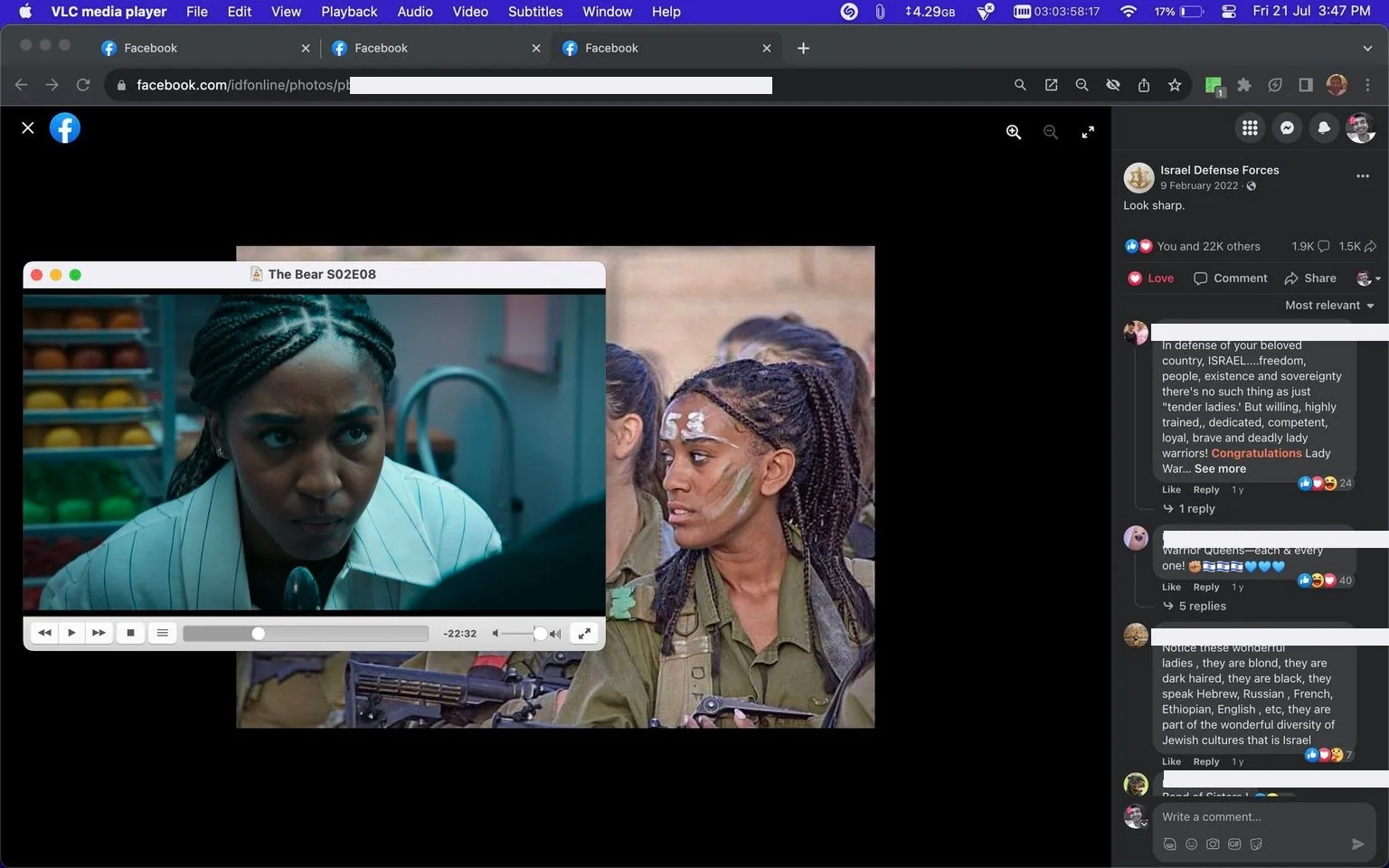1389x868 pixels.
Task: Open browser extensions puzzle icon
Action: [1244, 85]
